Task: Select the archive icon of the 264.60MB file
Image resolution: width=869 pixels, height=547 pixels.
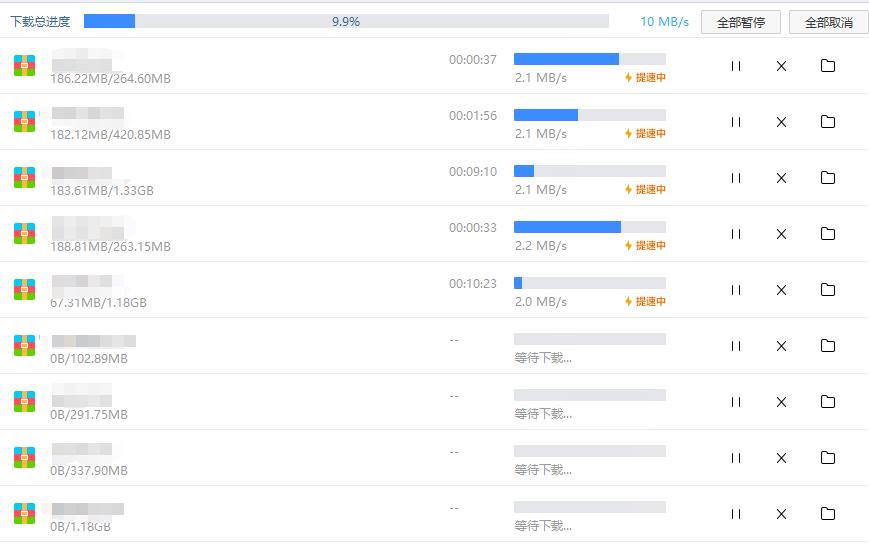Action: [x=25, y=66]
